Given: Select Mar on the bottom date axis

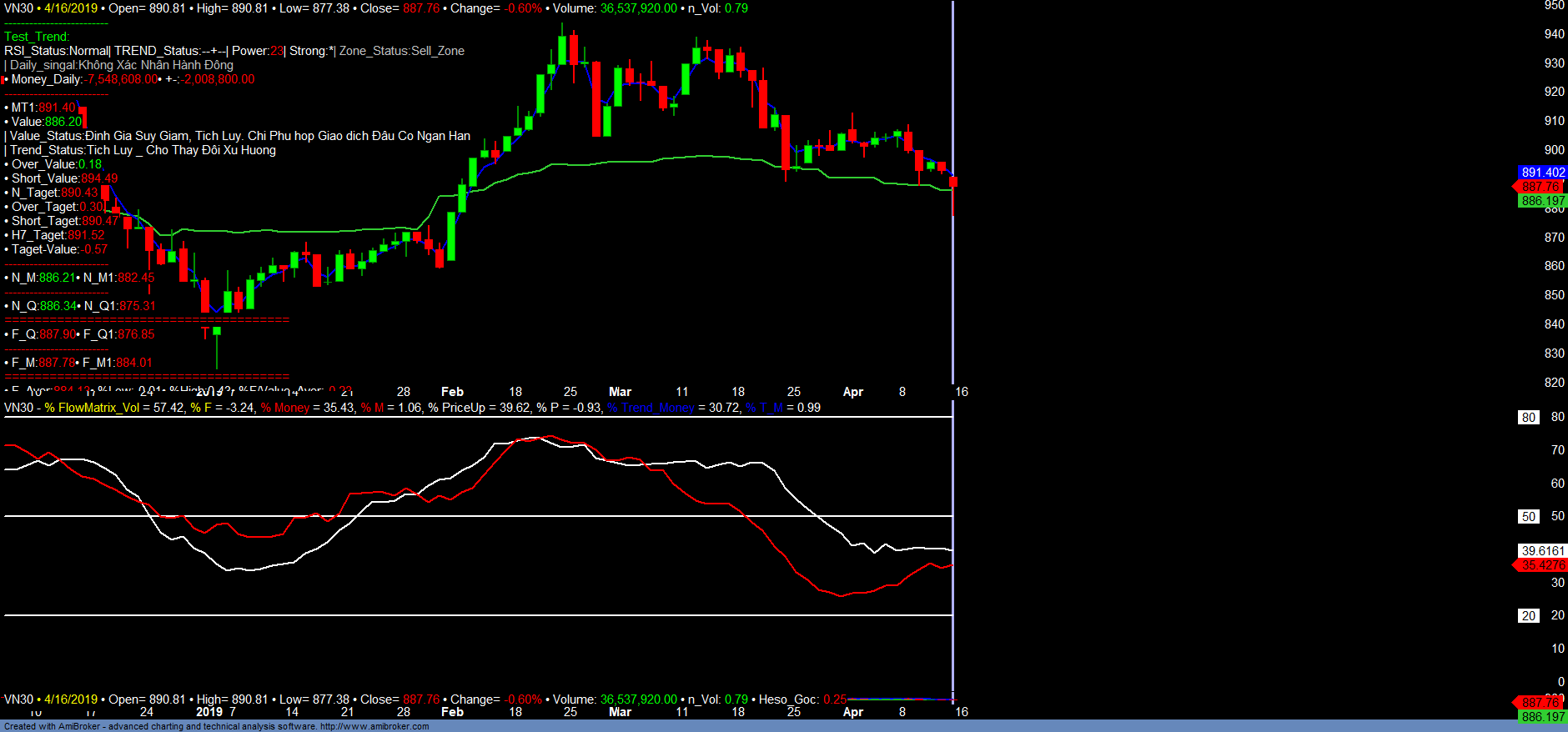Looking at the screenshot, I should click(620, 712).
